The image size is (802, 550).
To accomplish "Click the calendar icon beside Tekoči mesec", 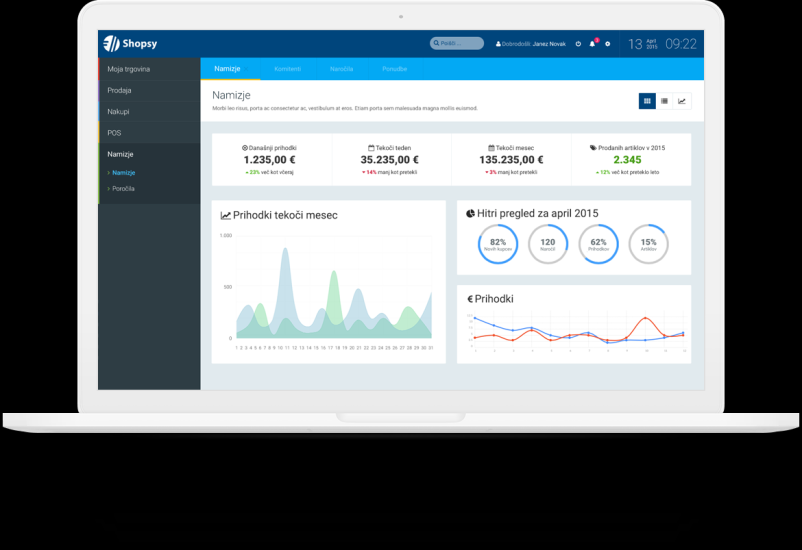I will click(491, 147).
